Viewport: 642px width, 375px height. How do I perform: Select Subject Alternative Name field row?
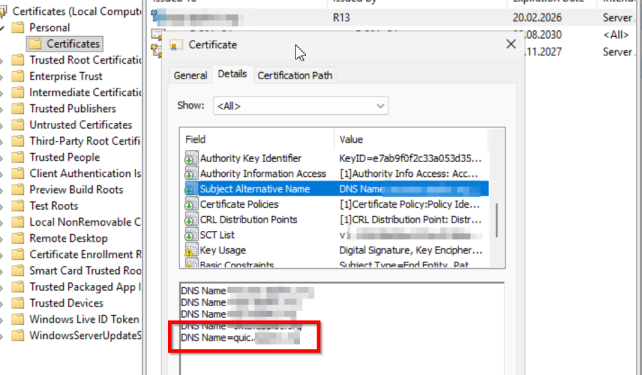tap(336, 189)
